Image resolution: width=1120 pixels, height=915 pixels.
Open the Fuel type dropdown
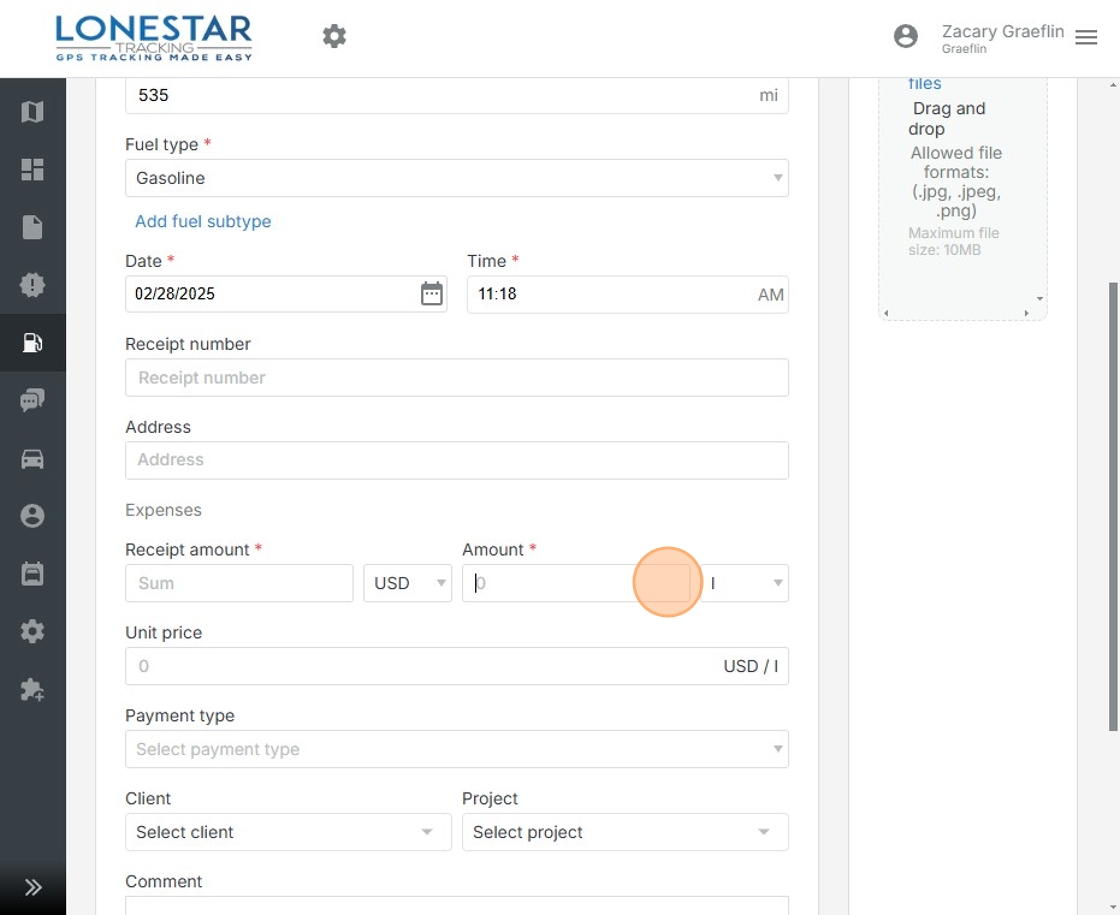click(456, 178)
